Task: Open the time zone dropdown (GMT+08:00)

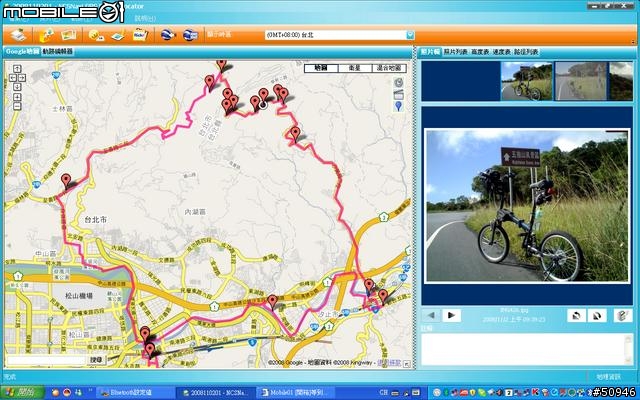Action: [x=410, y=35]
